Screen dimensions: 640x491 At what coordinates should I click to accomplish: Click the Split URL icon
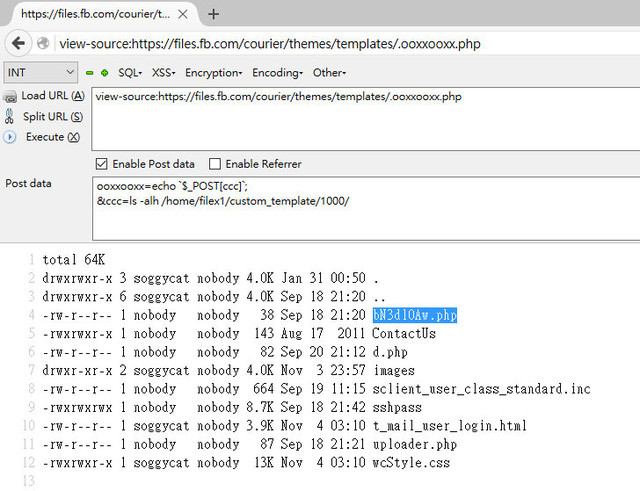click(x=10, y=117)
